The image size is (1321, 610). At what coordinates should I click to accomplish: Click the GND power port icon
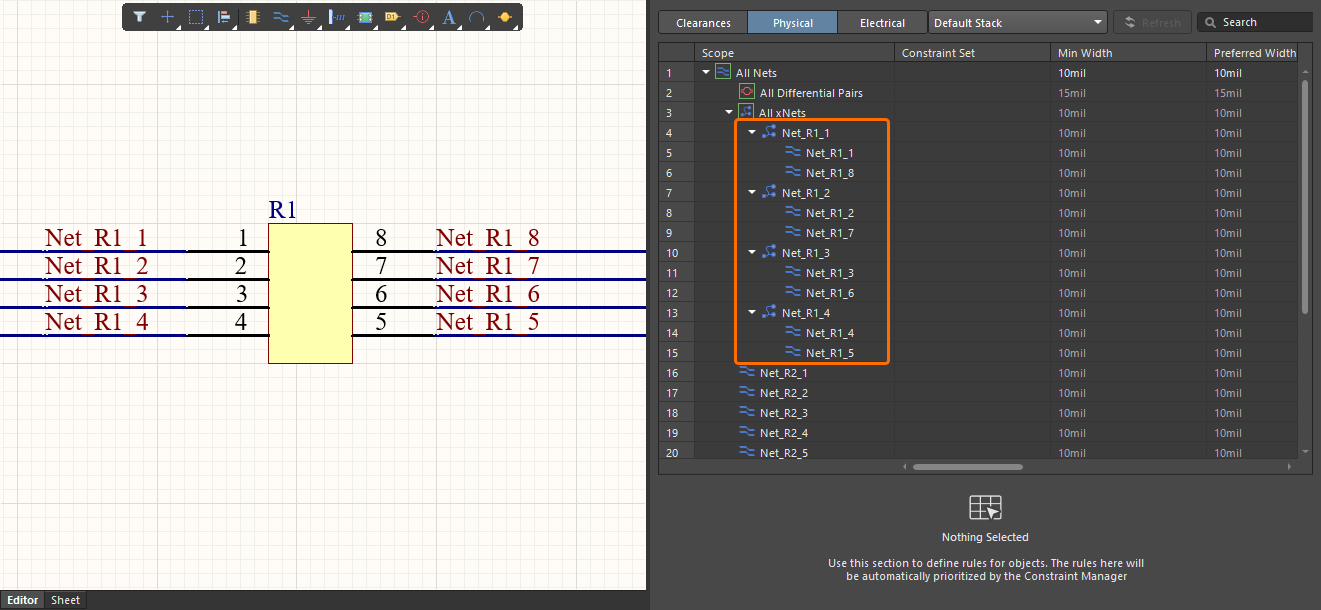pos(308,18)
